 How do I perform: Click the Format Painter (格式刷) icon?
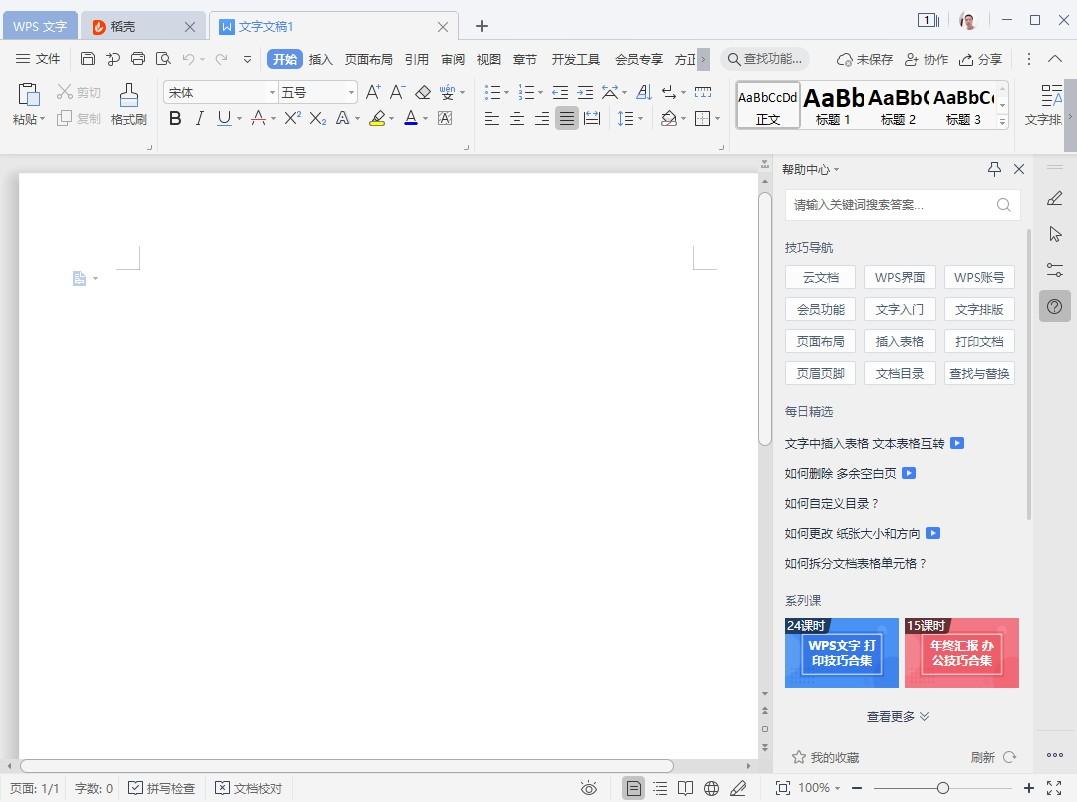pos(128,104)
